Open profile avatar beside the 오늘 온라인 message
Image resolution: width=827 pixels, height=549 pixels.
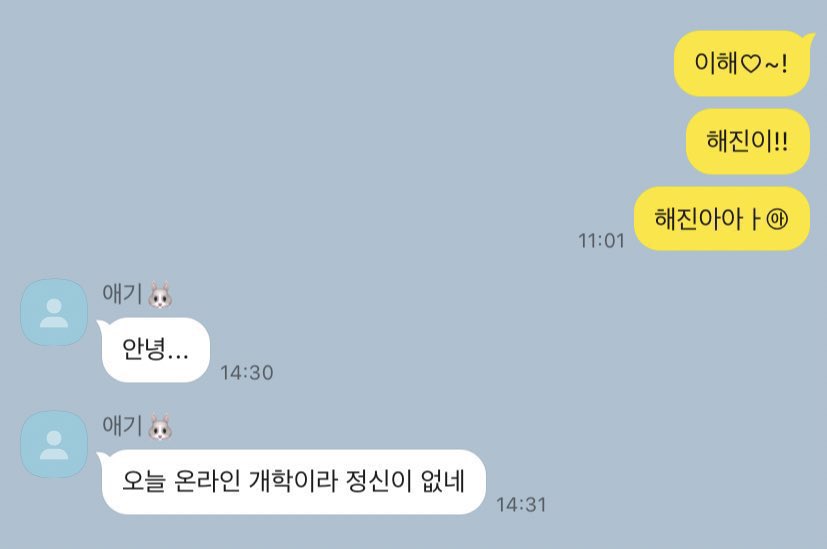click(x=54, y=445)
